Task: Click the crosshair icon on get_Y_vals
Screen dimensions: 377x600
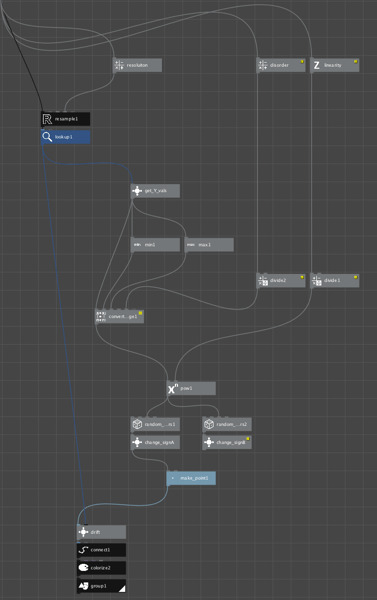Action: click(137, 191)
